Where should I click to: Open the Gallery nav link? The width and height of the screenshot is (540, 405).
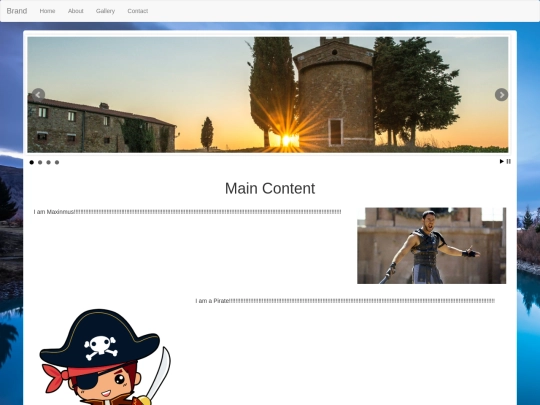tap(105, 11)
